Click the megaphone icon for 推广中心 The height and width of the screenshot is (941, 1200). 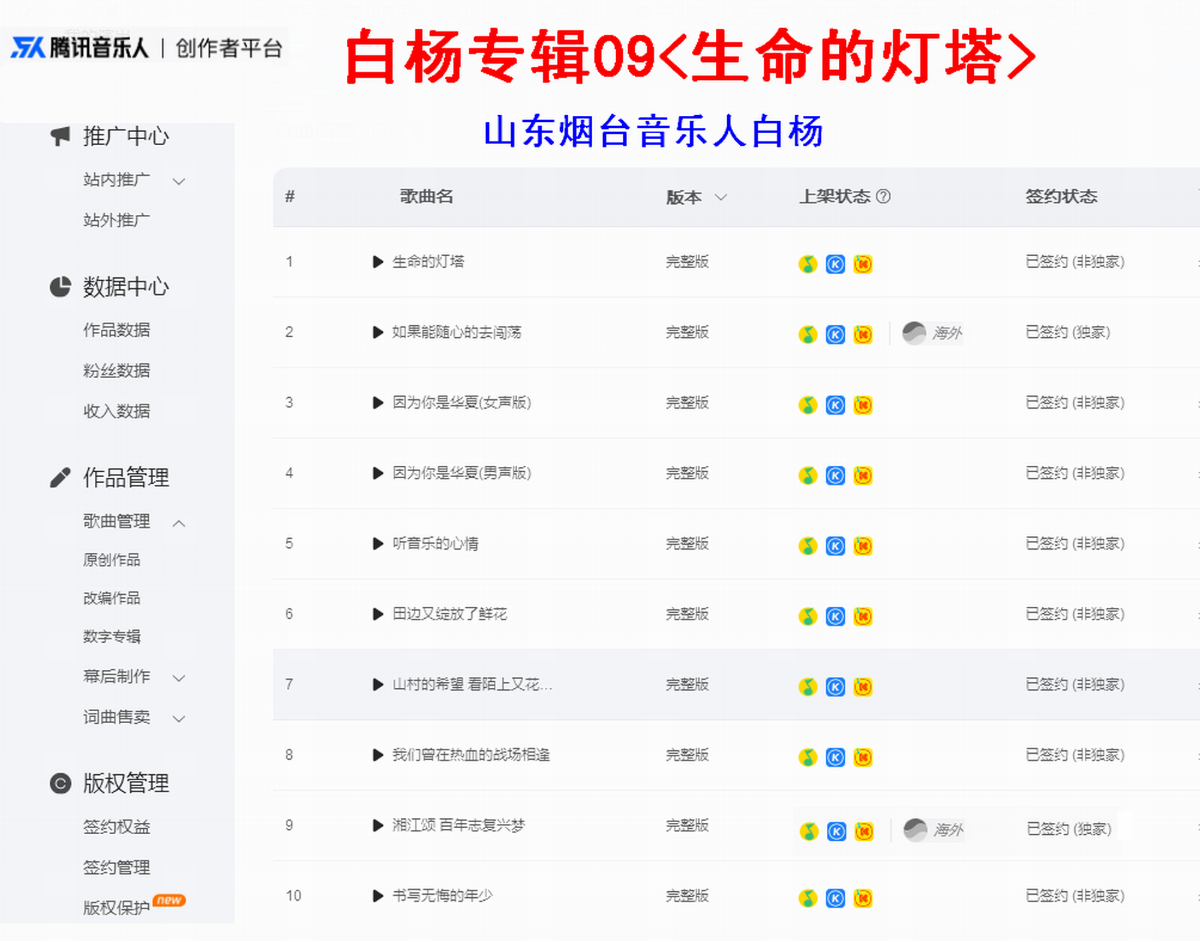point(60,136)
